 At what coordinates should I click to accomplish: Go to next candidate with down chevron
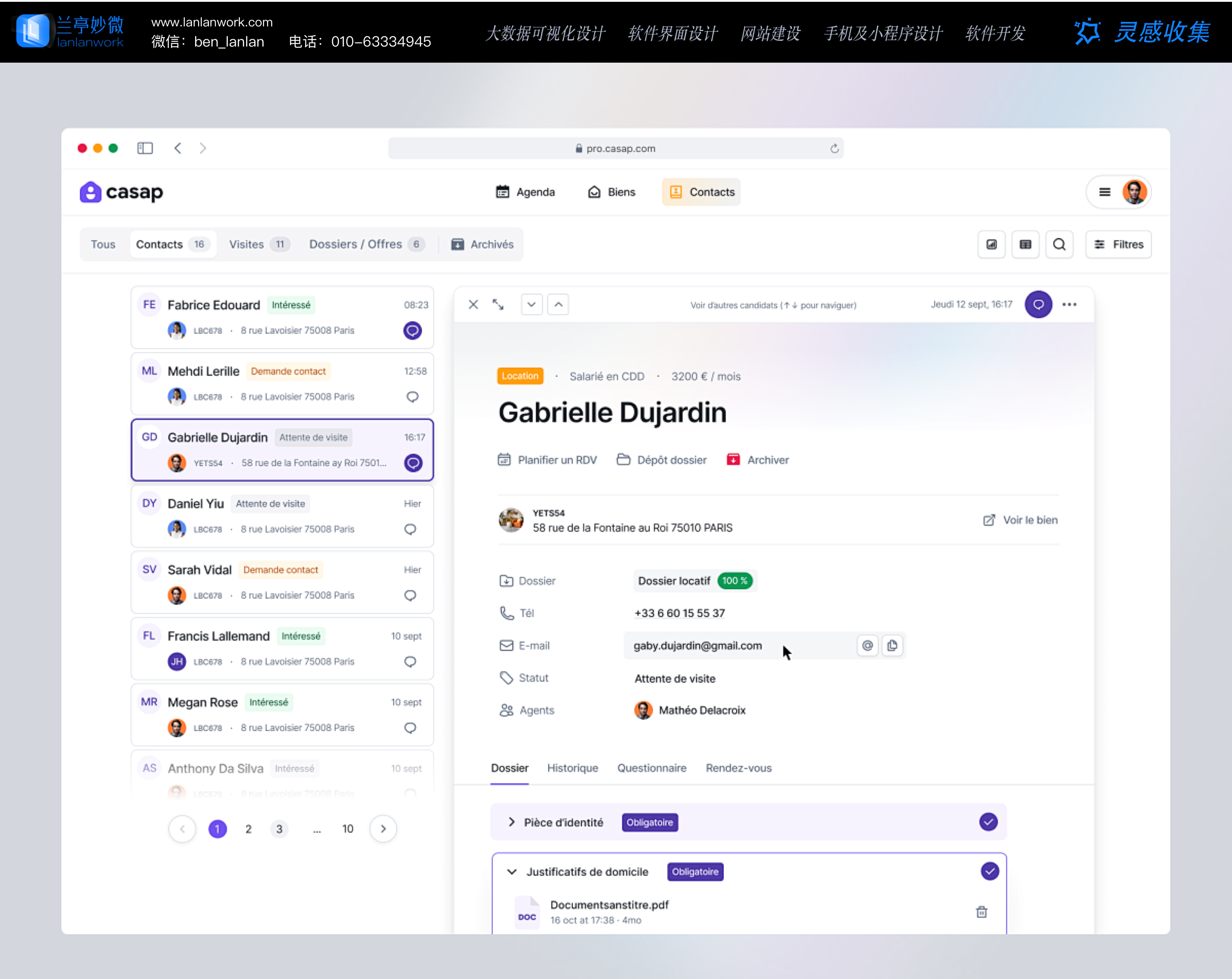pos(532,304)
